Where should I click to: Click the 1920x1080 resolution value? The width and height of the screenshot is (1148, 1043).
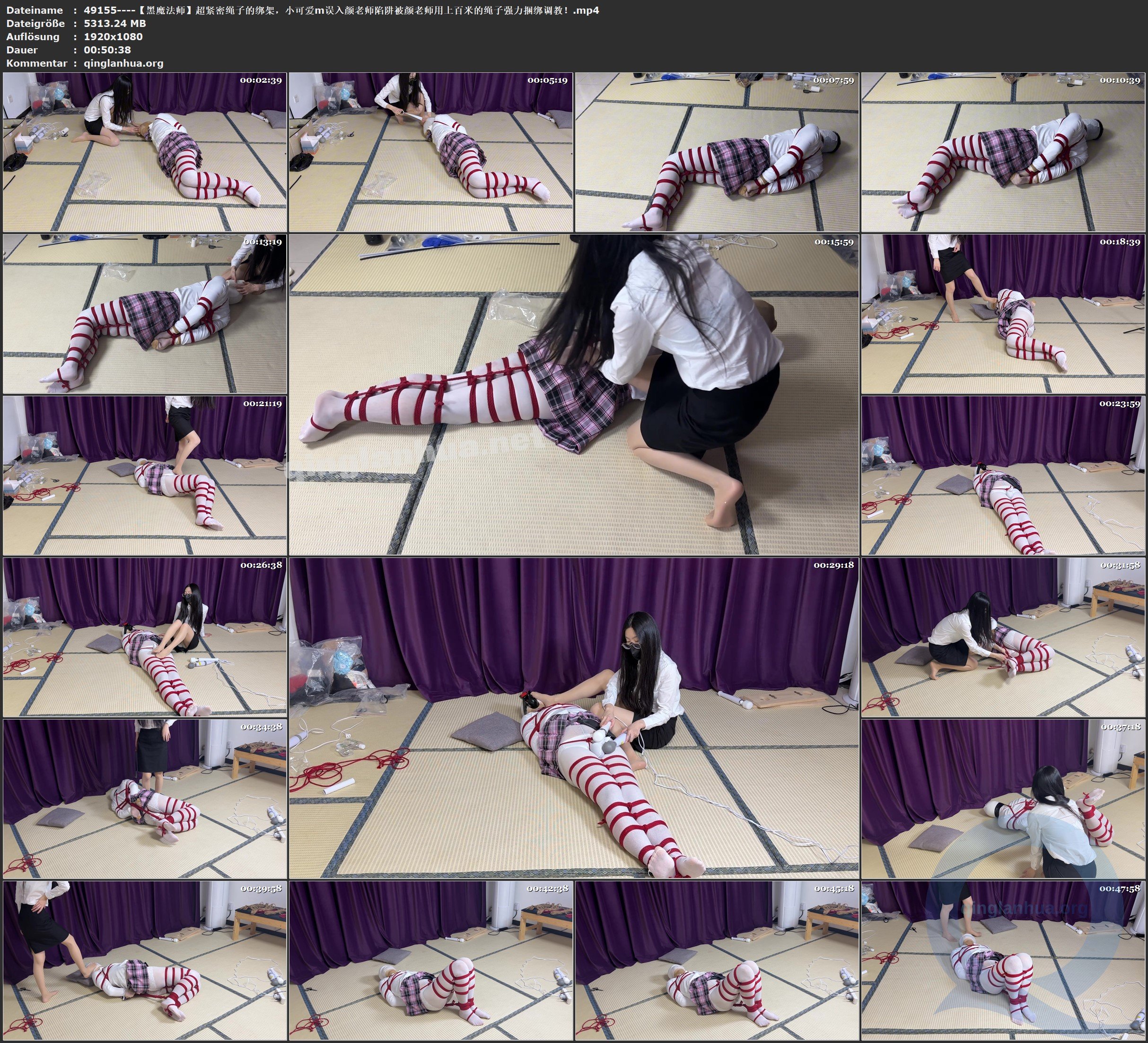[x=113, y=36]
